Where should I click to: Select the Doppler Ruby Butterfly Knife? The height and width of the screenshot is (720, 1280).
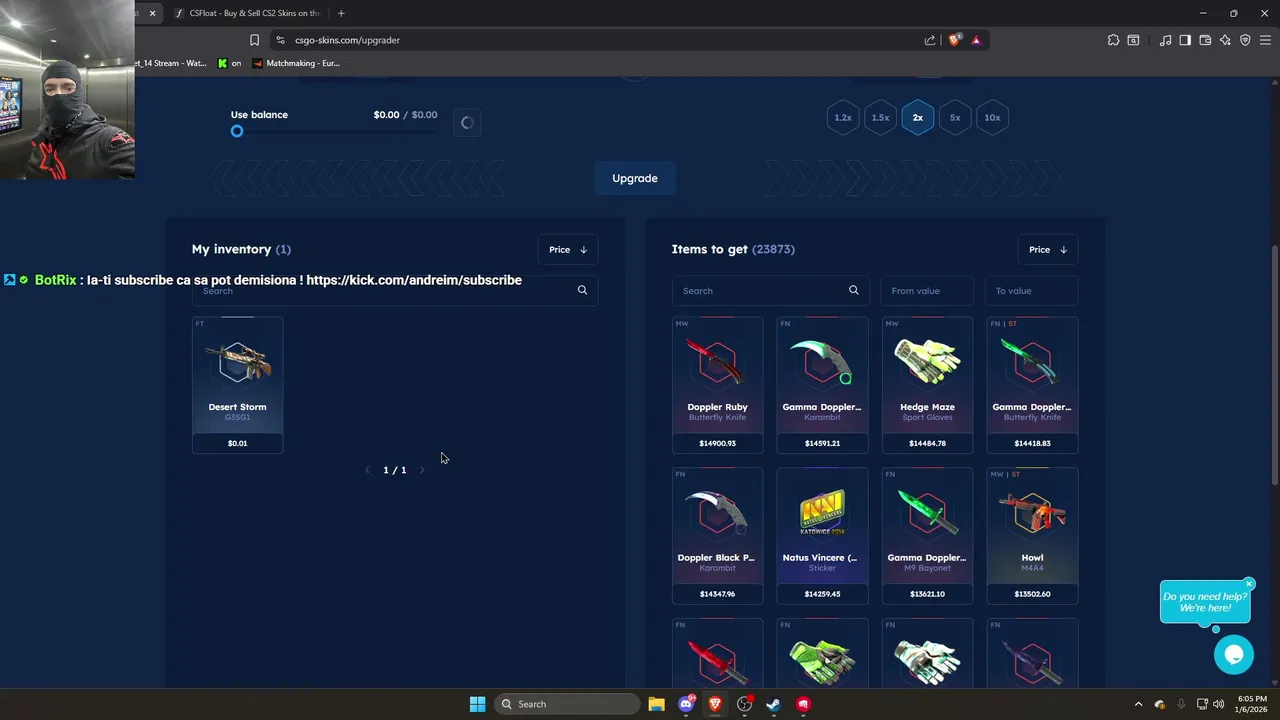717,385
